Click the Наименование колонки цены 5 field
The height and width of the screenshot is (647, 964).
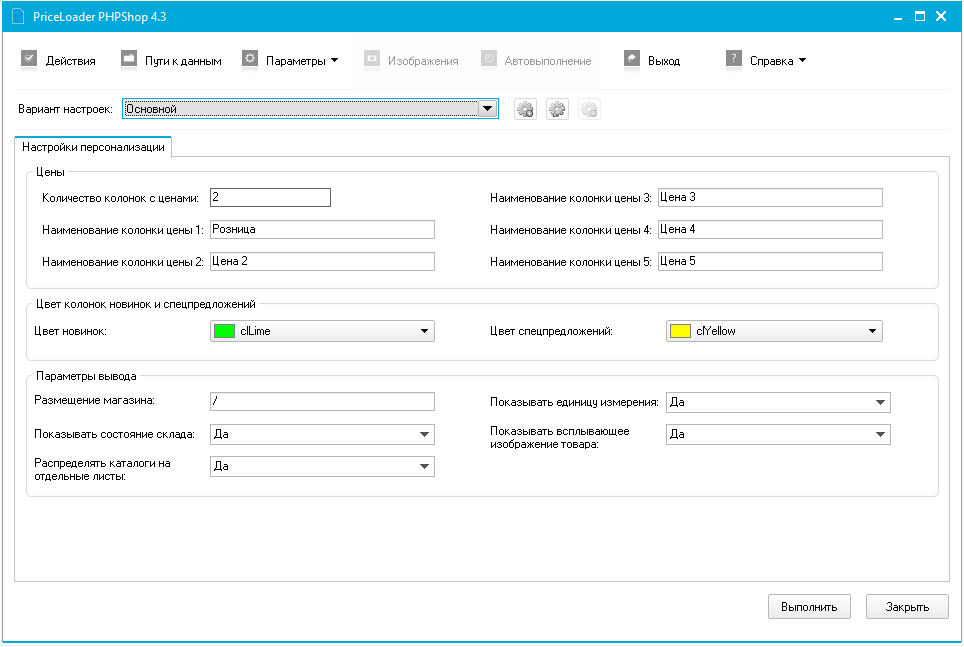[x=770, y=261]
